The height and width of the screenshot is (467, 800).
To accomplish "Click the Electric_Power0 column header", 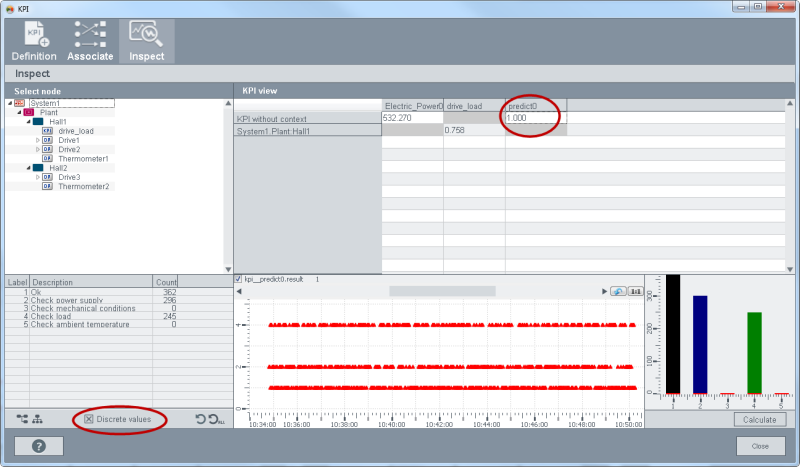I will 412,106.
